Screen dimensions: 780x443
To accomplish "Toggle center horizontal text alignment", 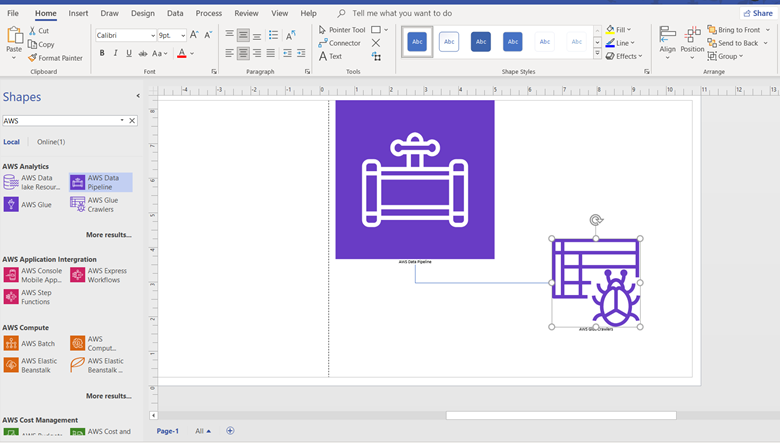I will pos(243,53).
